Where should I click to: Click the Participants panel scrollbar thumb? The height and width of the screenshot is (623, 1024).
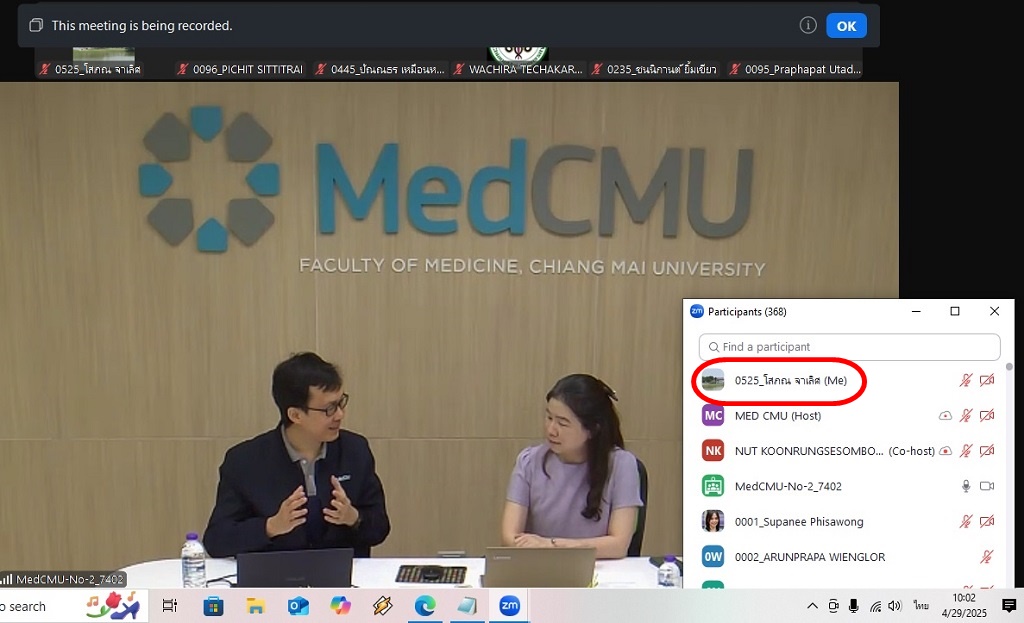pyautogui.click(x=1009, y=366)
